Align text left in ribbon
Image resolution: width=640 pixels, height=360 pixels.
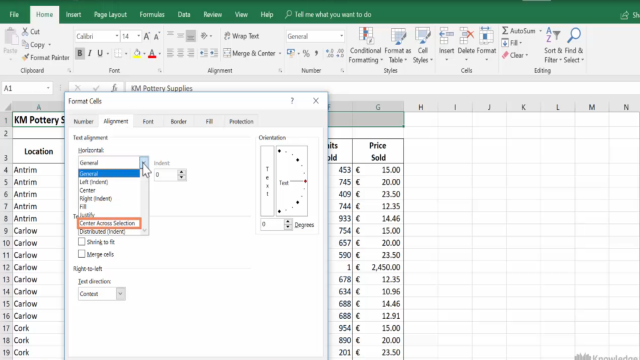pos(170,53)
